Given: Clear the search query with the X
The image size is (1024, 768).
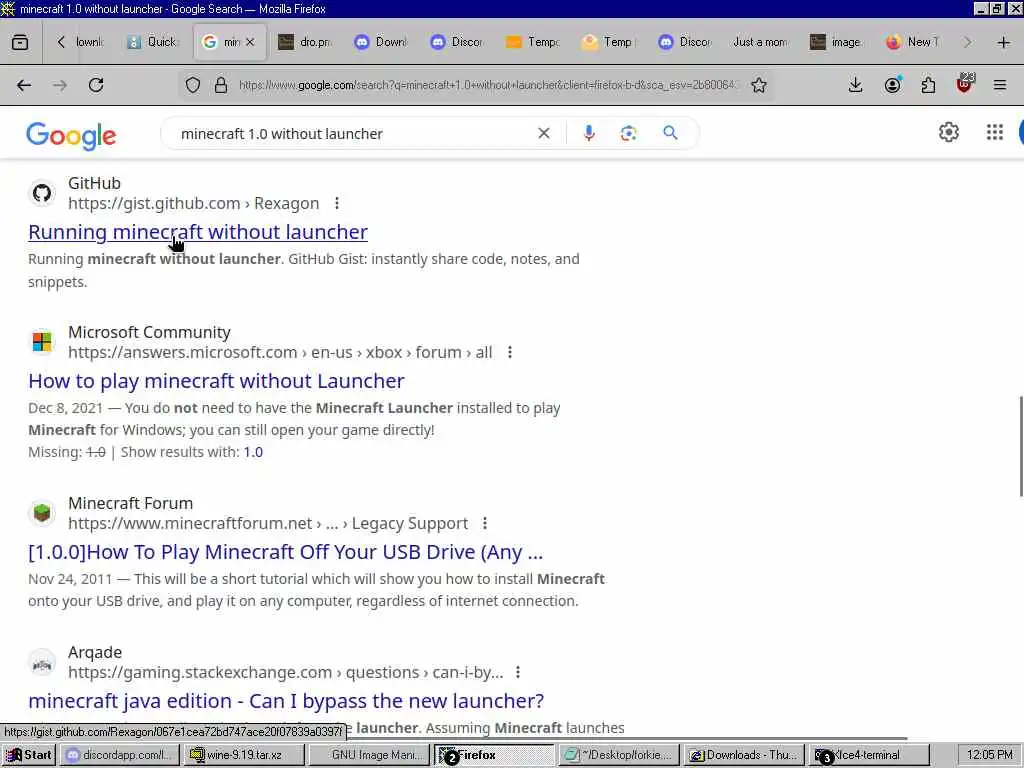Looking at the screenshot, I should (543, 133).
